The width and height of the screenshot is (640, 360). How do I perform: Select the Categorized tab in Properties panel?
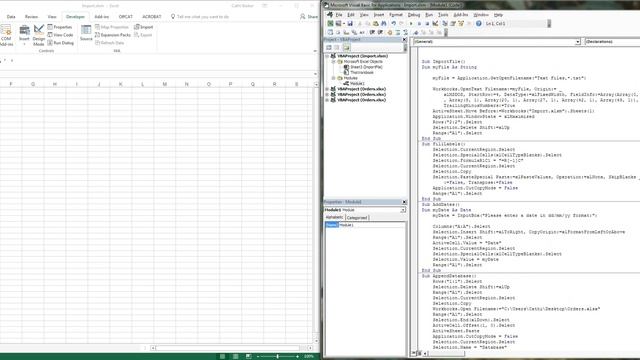[357, 218]
